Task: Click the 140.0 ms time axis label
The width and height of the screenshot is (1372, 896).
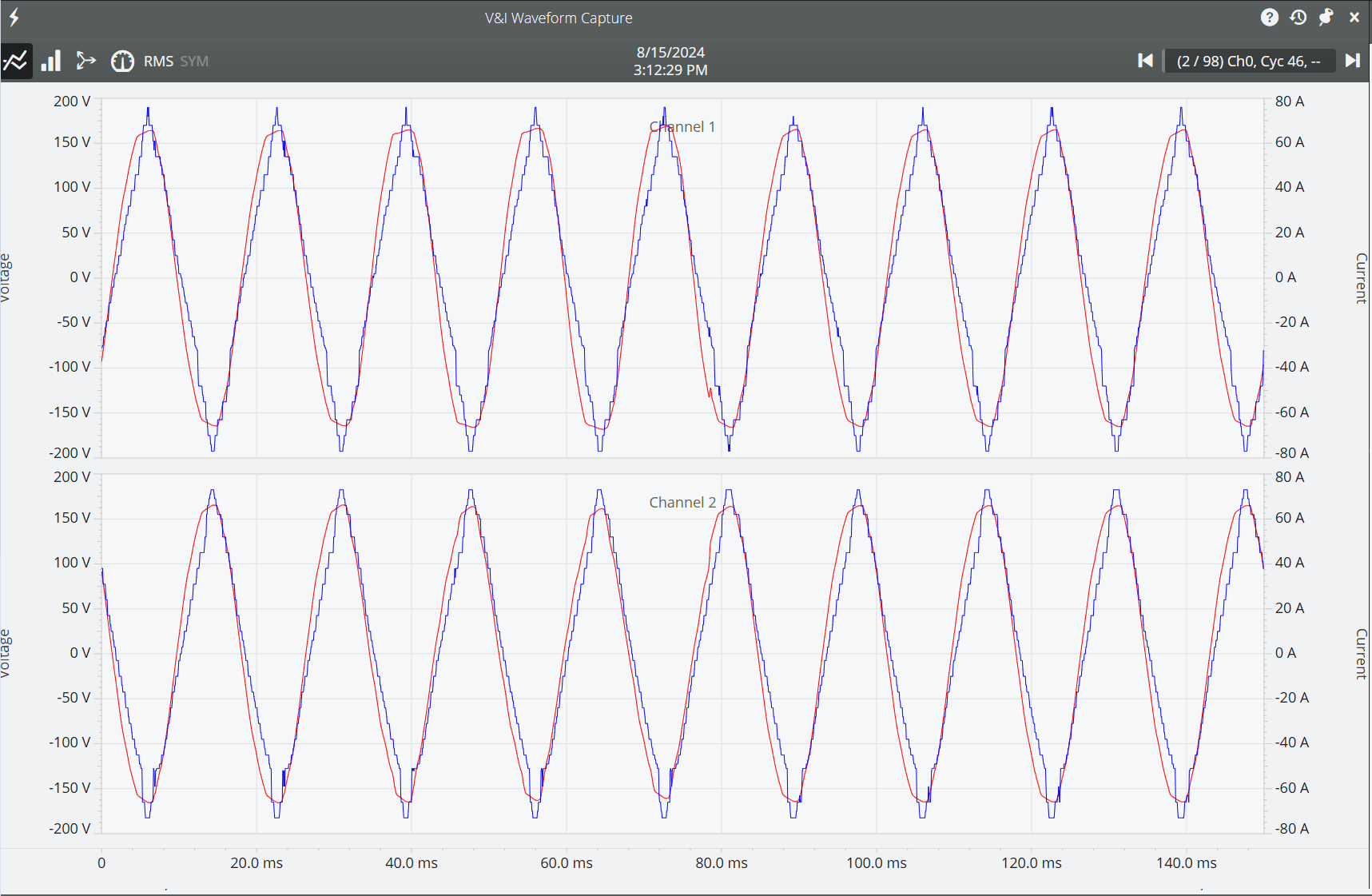Action: click(1187, 862)
